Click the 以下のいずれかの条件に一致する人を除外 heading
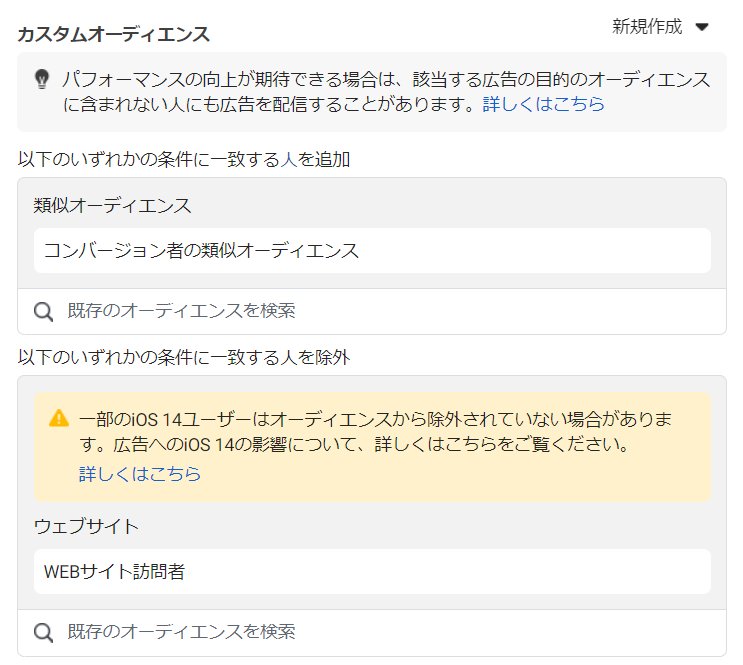The width and height of the screenshot is (743, 665). point(183,357)
